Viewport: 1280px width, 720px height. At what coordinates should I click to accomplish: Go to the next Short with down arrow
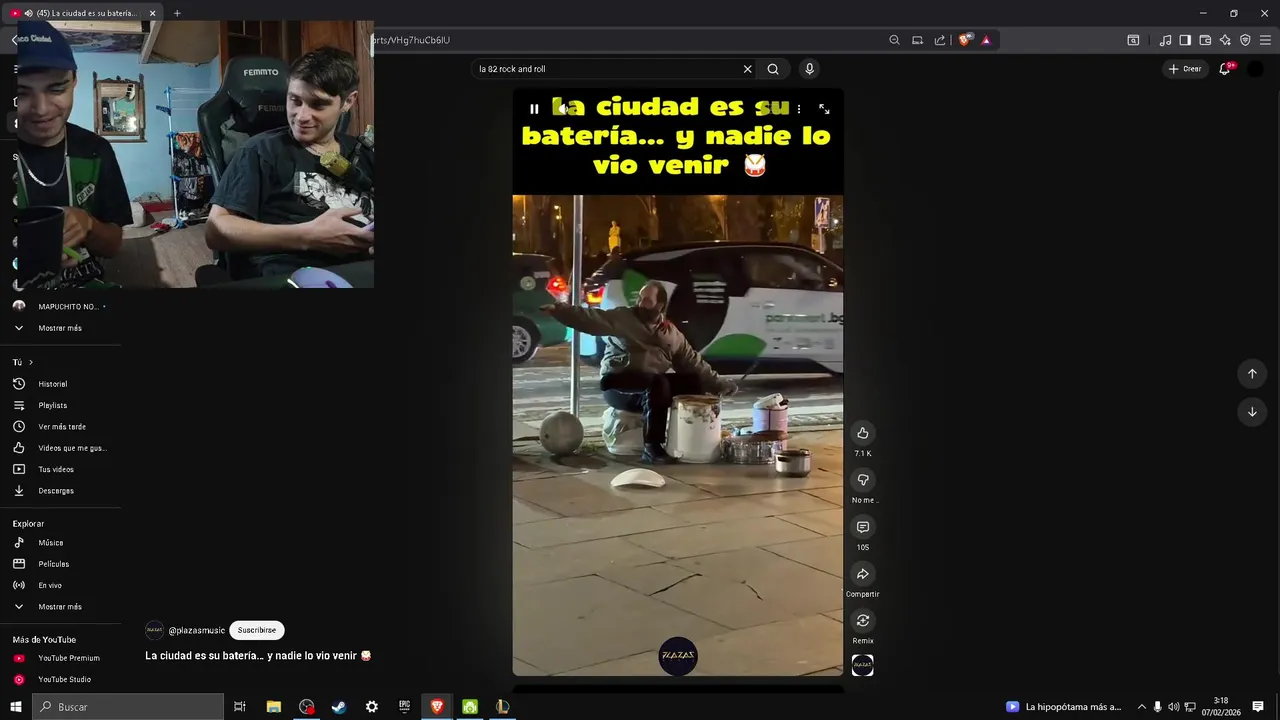point(1252,412)
